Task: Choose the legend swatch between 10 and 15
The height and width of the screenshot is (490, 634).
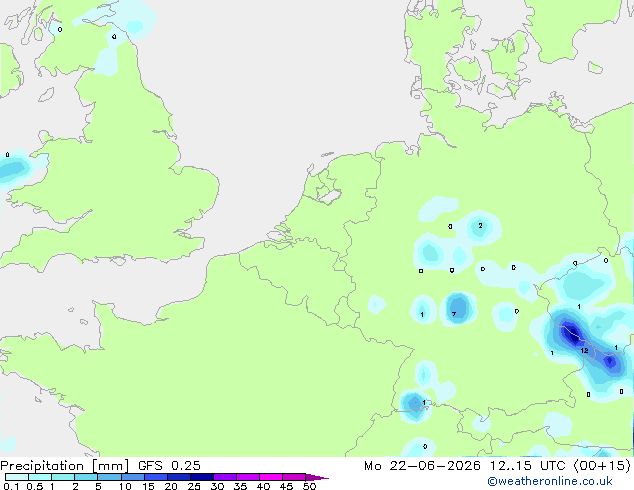Action: [132, 477]
